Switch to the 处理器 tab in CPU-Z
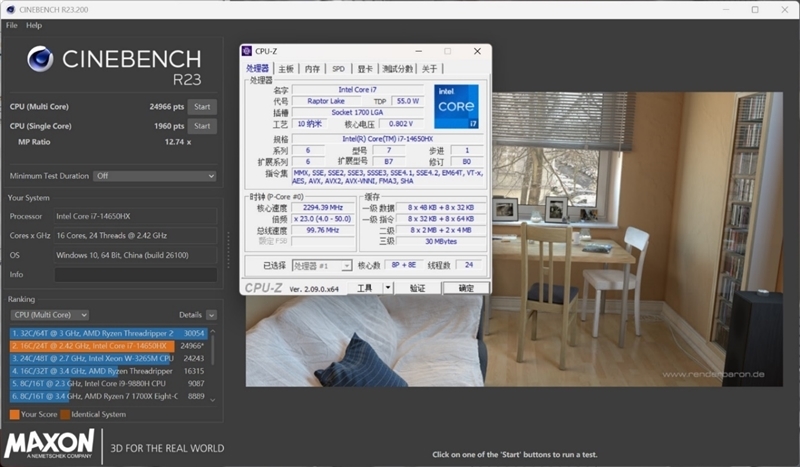 tap(257, 68)
